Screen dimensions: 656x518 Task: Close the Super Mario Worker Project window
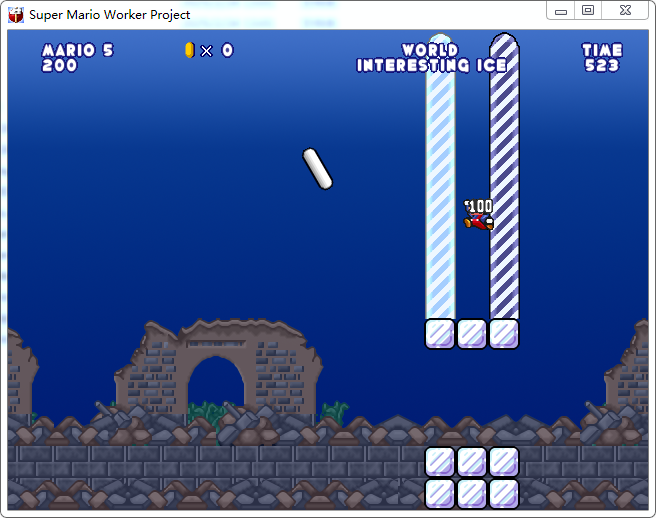[625, 10]
